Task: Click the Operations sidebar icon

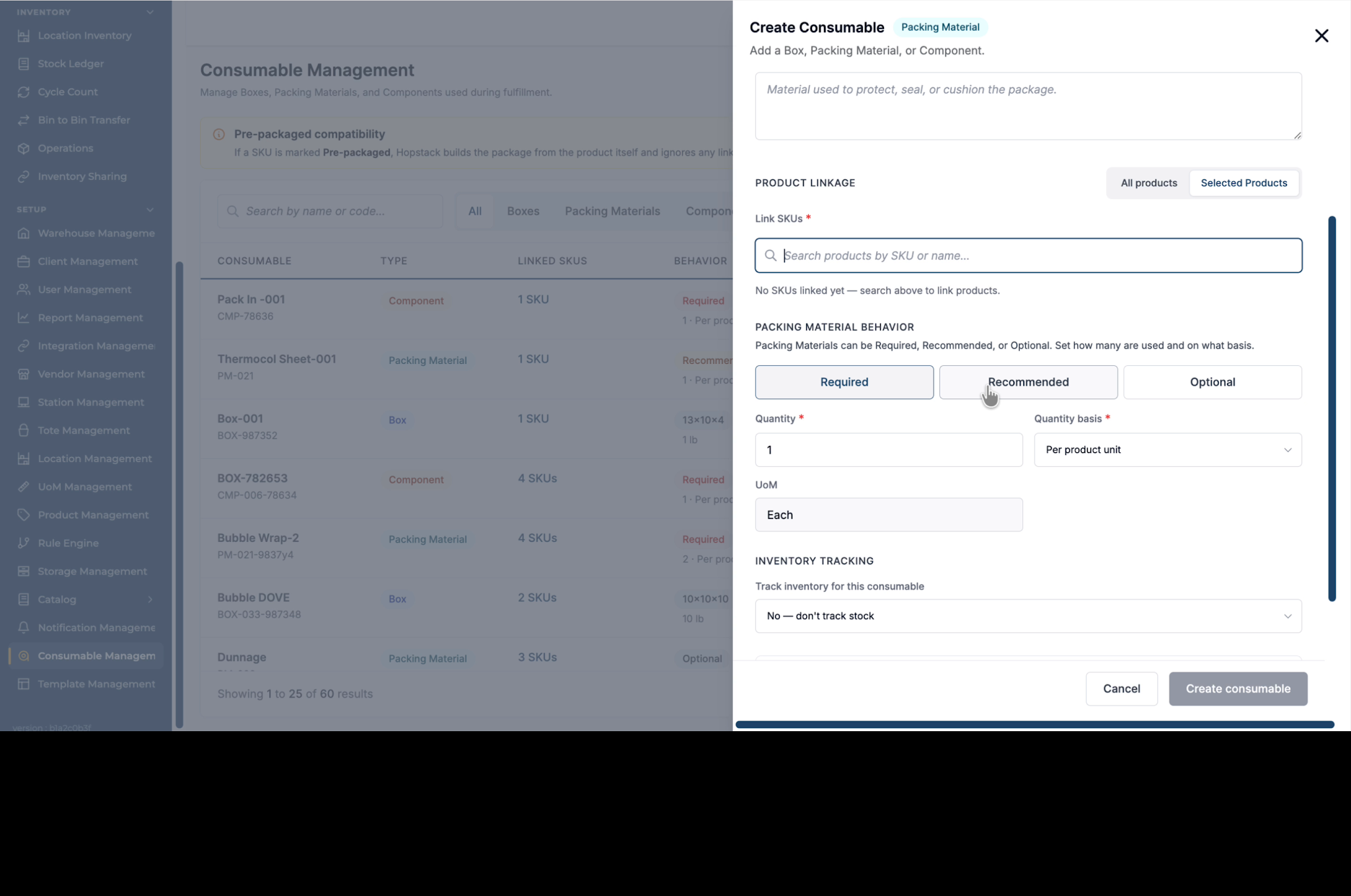Action: point(24,148)
